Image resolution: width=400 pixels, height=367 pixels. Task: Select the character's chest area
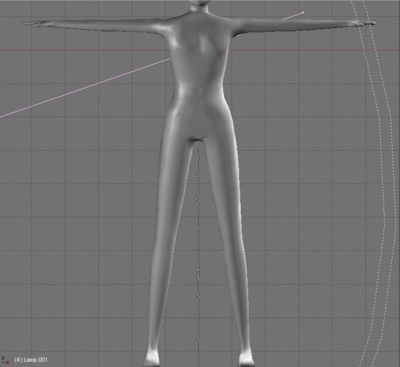click(x=199, y=47)
